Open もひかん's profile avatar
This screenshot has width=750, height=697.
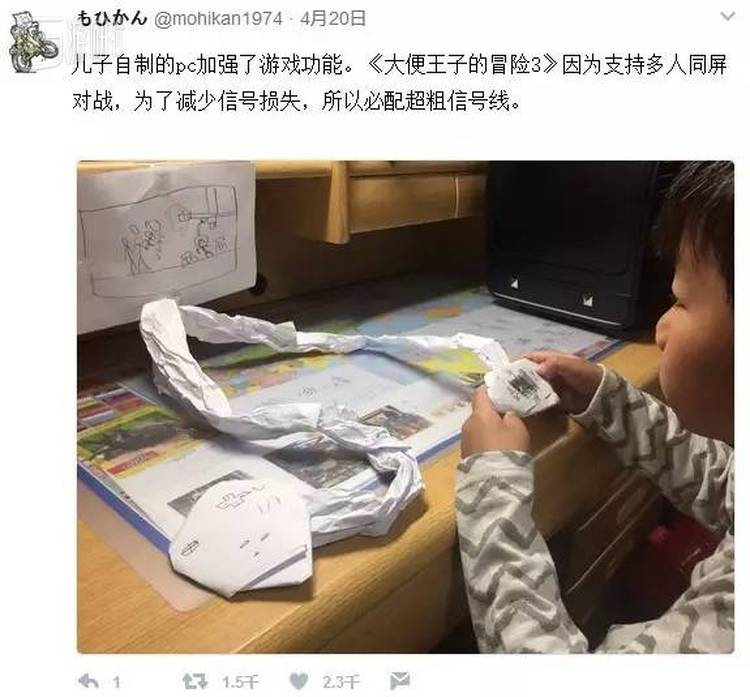coord(28,42)
